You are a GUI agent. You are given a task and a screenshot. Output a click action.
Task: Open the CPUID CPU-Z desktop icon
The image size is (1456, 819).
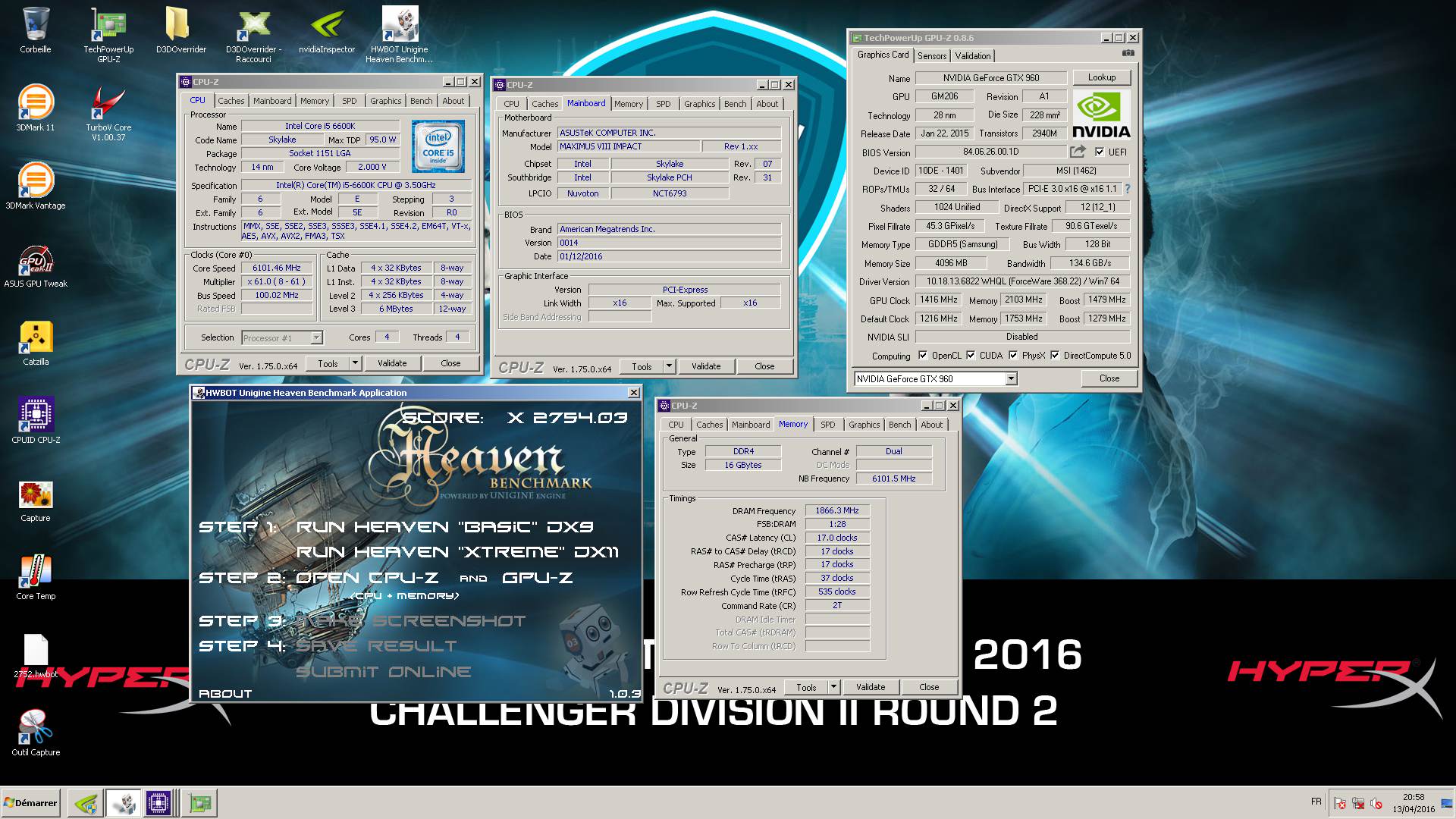(x=36, y=421)
